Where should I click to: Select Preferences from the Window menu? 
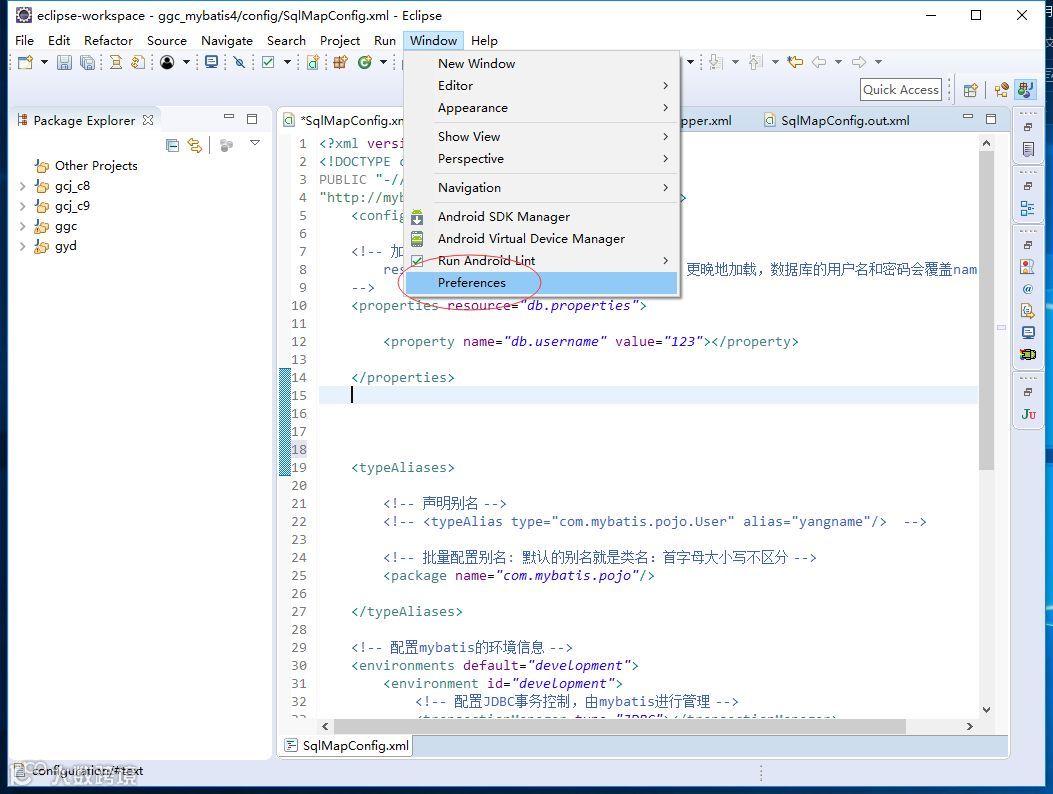pos(471,283)
